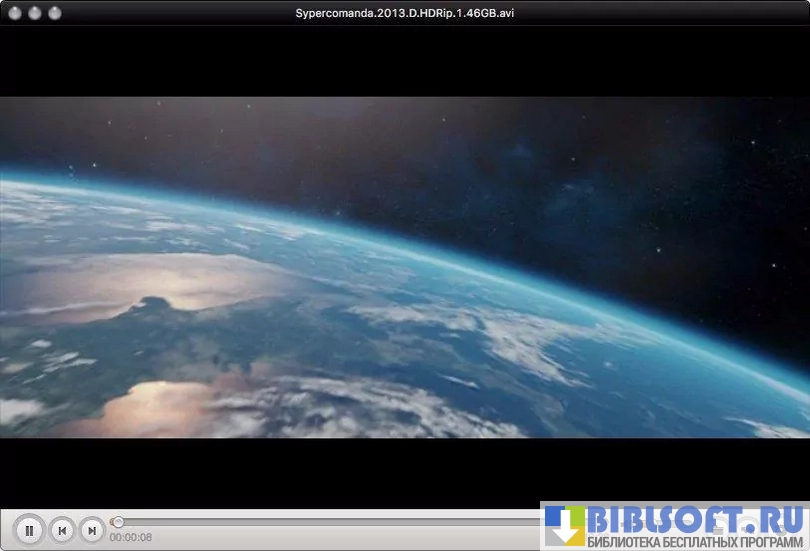Close the player window
Viewport: 810px width, 551px height.
point(14,13)
